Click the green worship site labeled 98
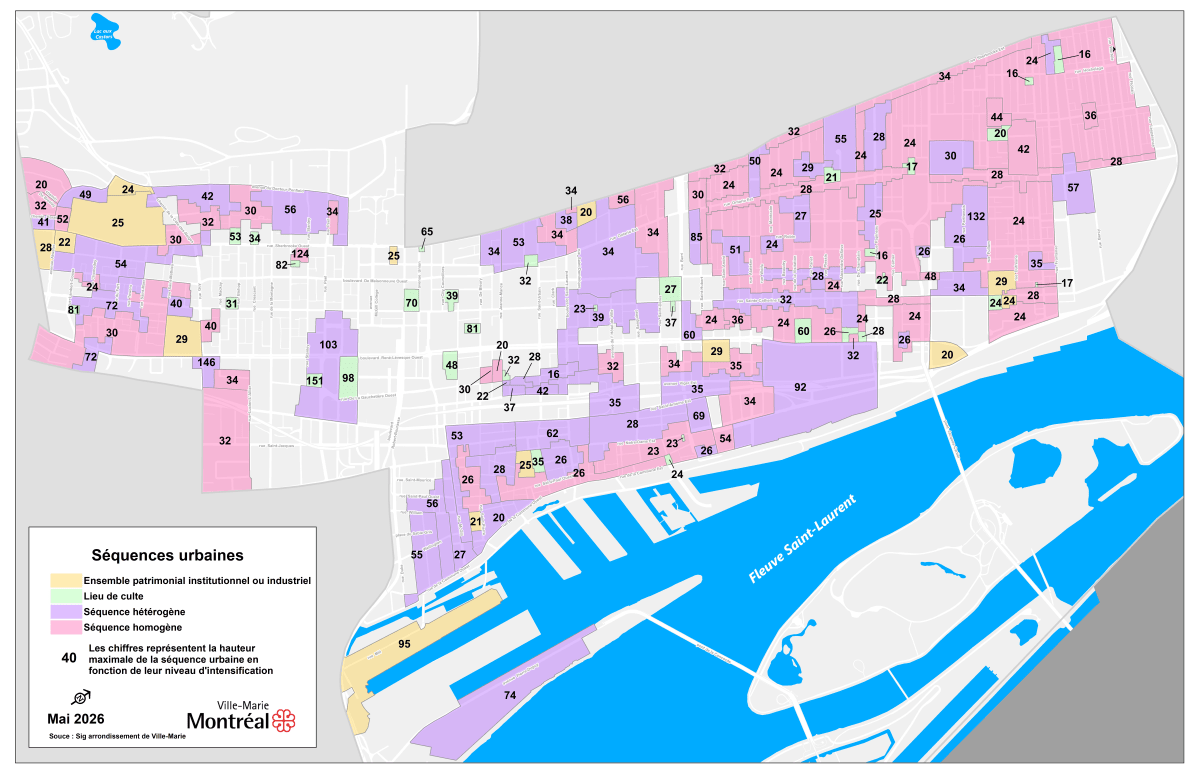The height and width of the screenshot is (776, 1200). (x=348, y=378)
